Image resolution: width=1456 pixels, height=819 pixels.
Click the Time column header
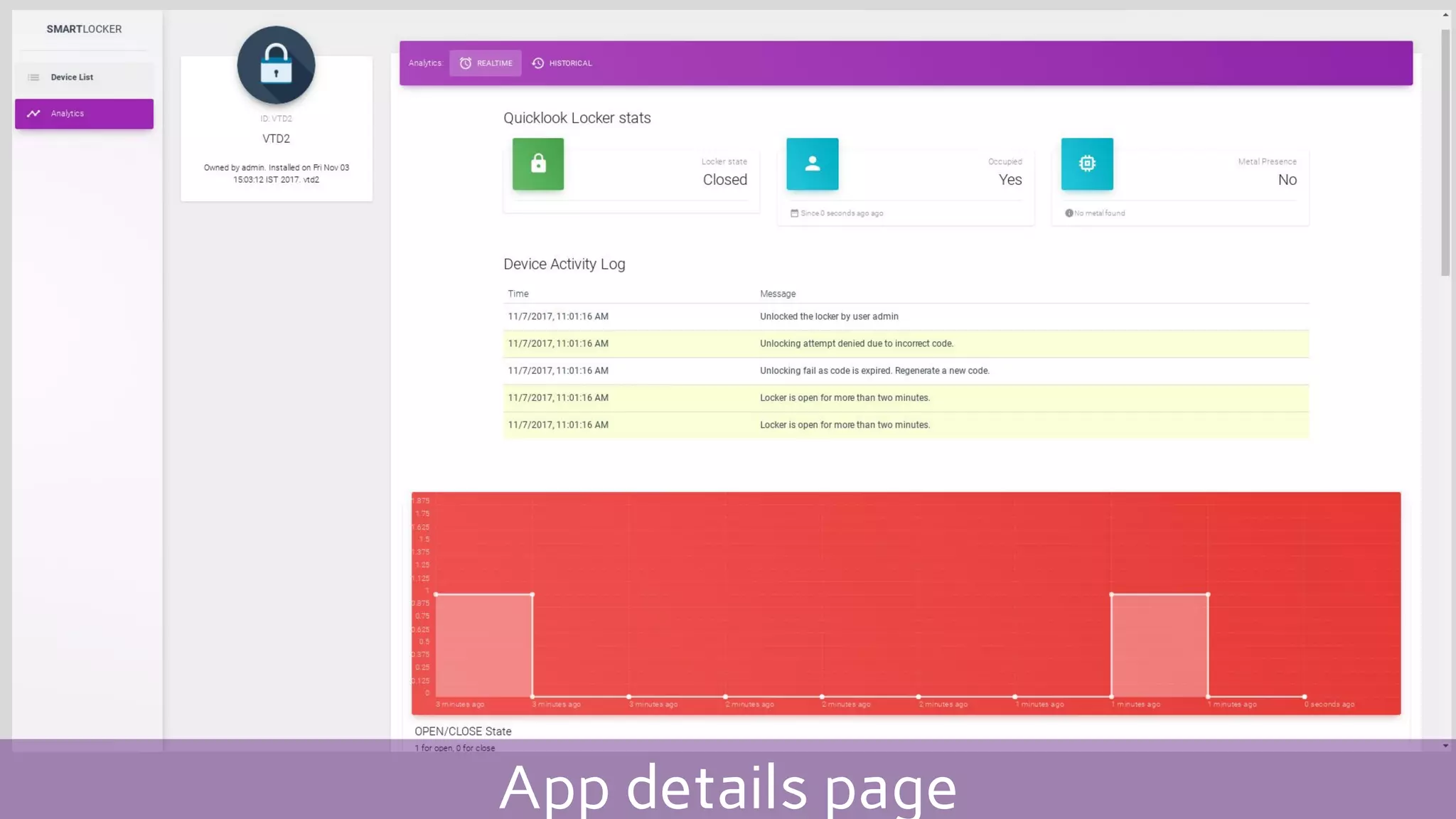(x=518, y=294)
